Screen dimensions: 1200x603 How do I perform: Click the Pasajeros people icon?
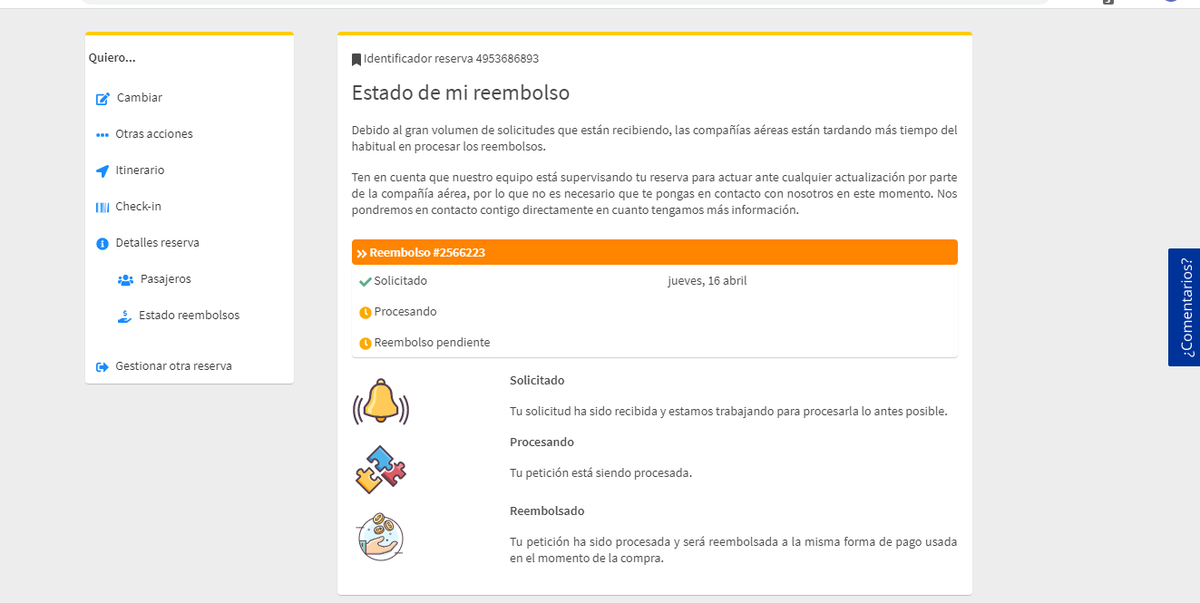[126, 280]
